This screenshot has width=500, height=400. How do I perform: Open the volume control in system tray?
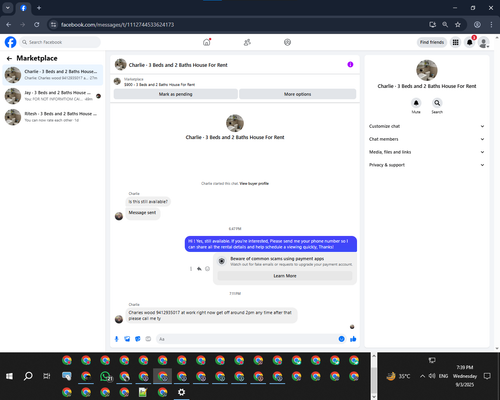click(432, 376)
